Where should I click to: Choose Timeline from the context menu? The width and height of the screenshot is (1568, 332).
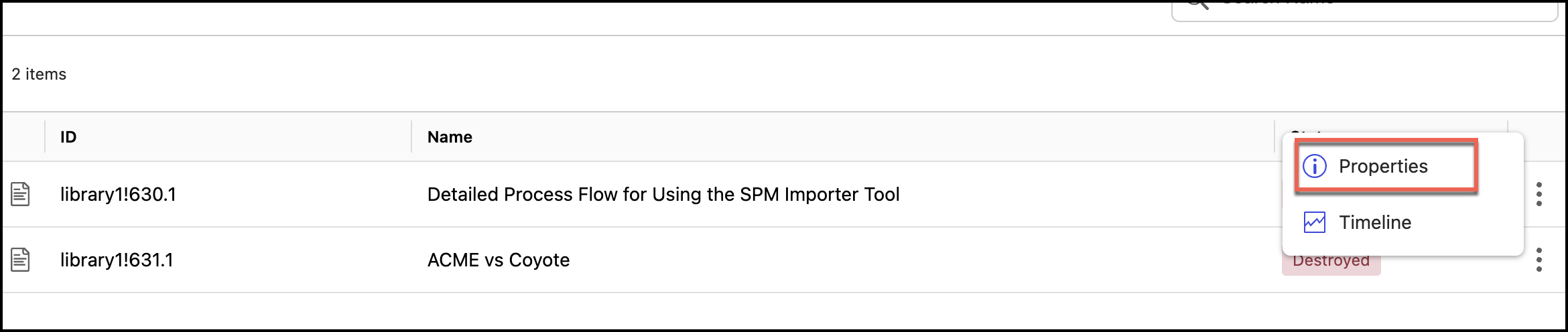coord(1375,222)
